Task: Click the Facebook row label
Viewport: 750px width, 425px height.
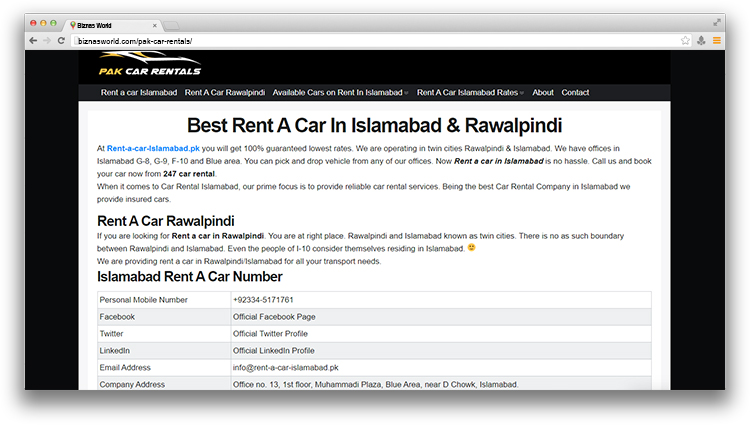Action: pos(117,317)
